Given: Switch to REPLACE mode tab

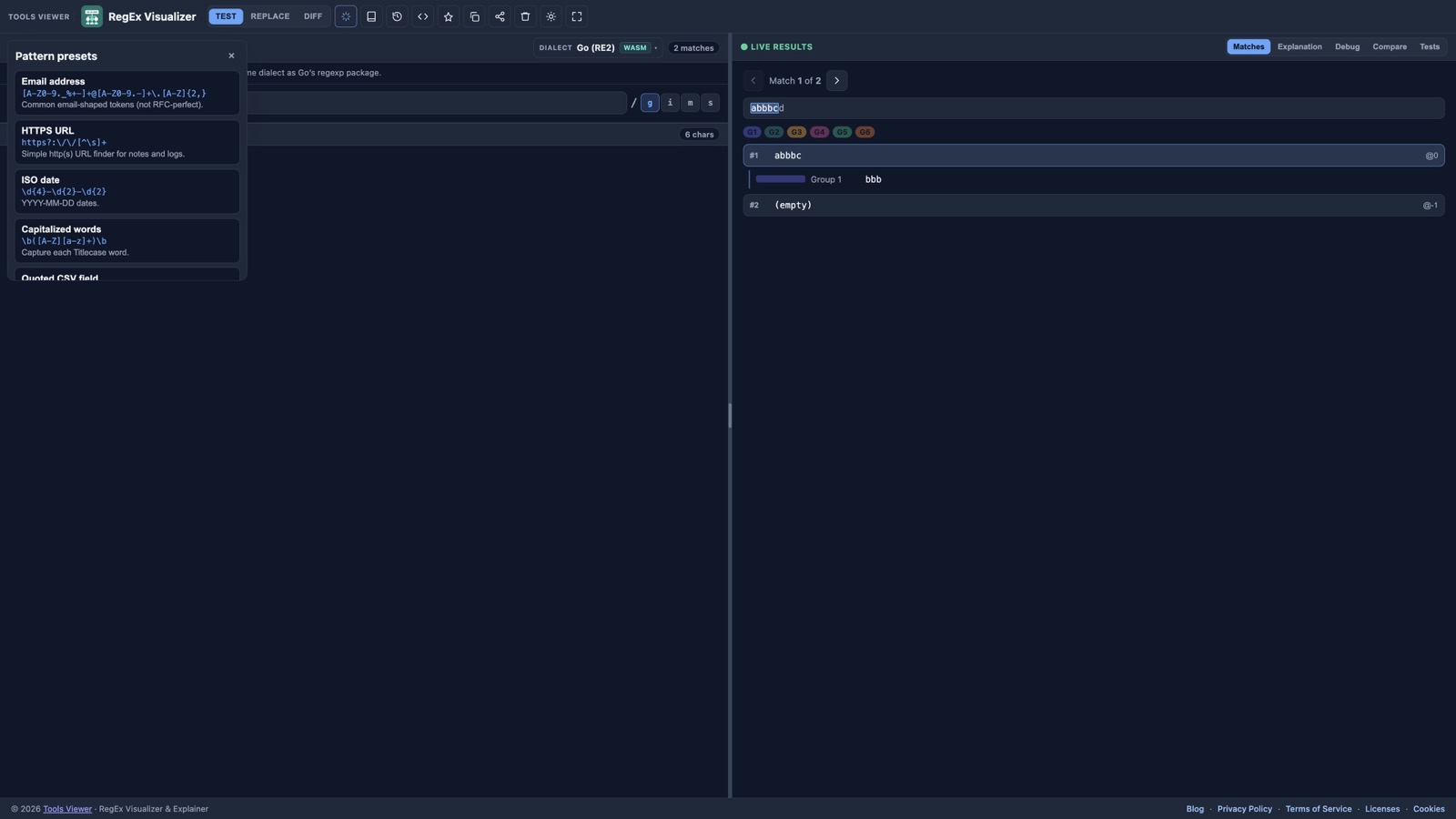Looking at the screenshot, I should (x=270, y=16).
